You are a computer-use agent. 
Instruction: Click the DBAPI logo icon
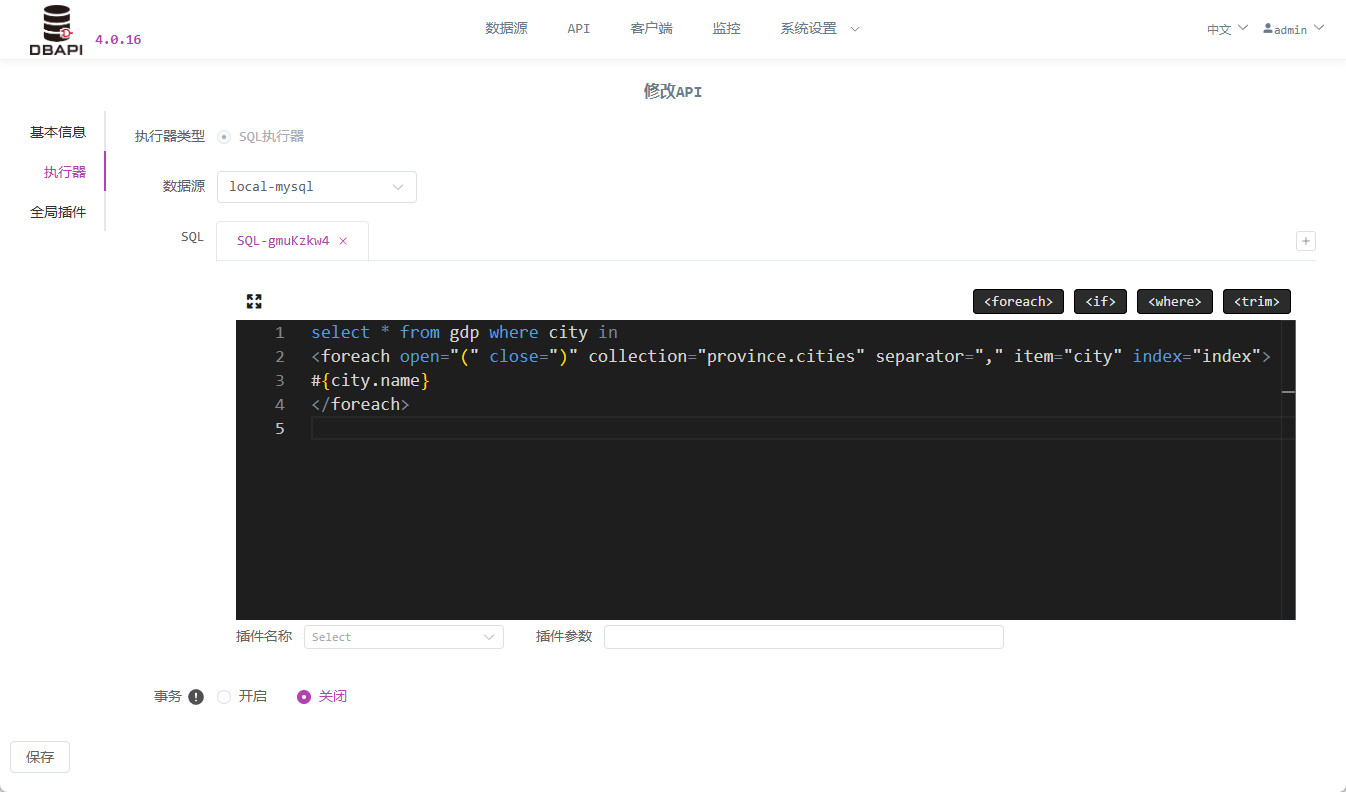[57, 30]
